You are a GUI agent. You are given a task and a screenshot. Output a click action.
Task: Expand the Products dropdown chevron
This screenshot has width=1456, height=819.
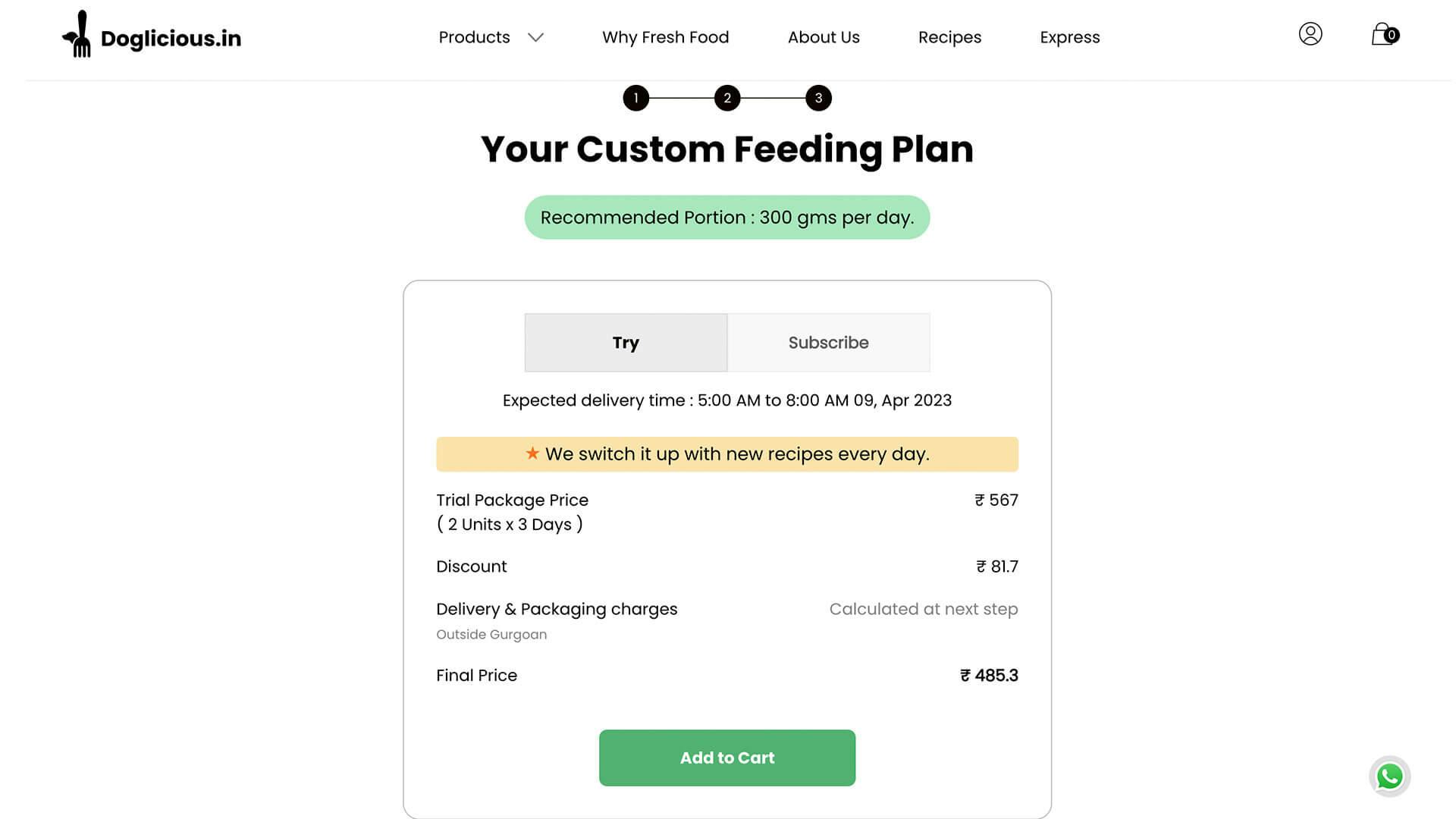[536, 37]
